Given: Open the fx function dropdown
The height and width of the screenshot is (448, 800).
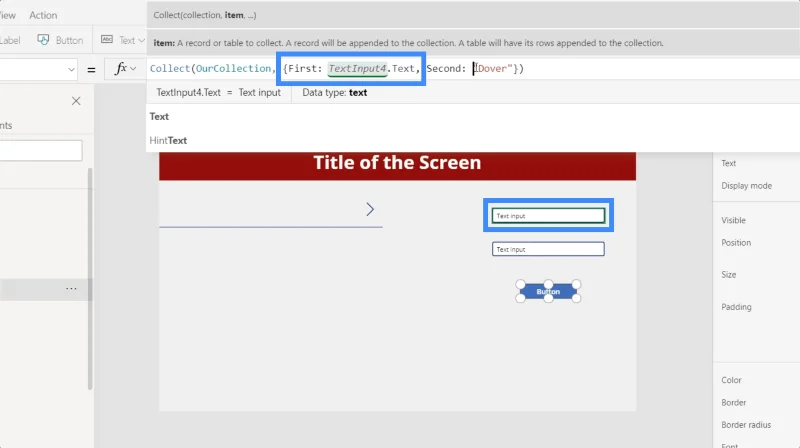Looking at the screenshot, I should tap(125, 68).
